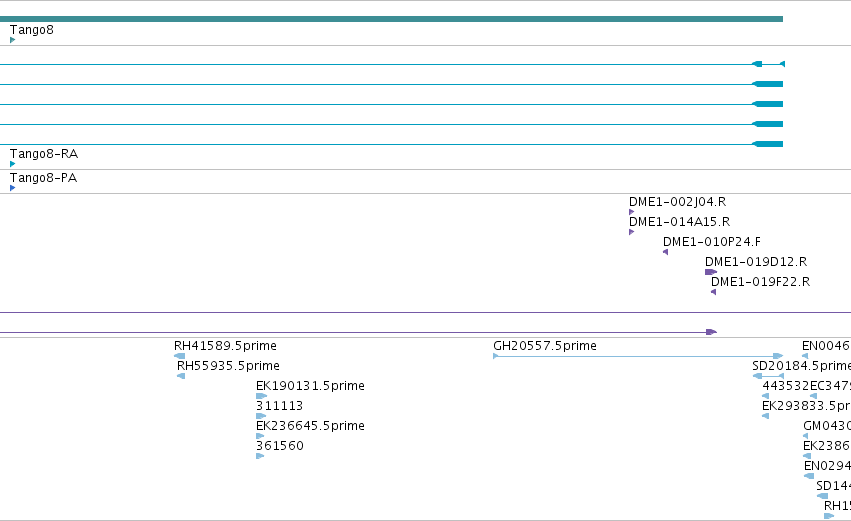The height and width of the screenshot is (521, 851).
Task: Open the RH41589.5prime EST label
Action: [225, 346]
